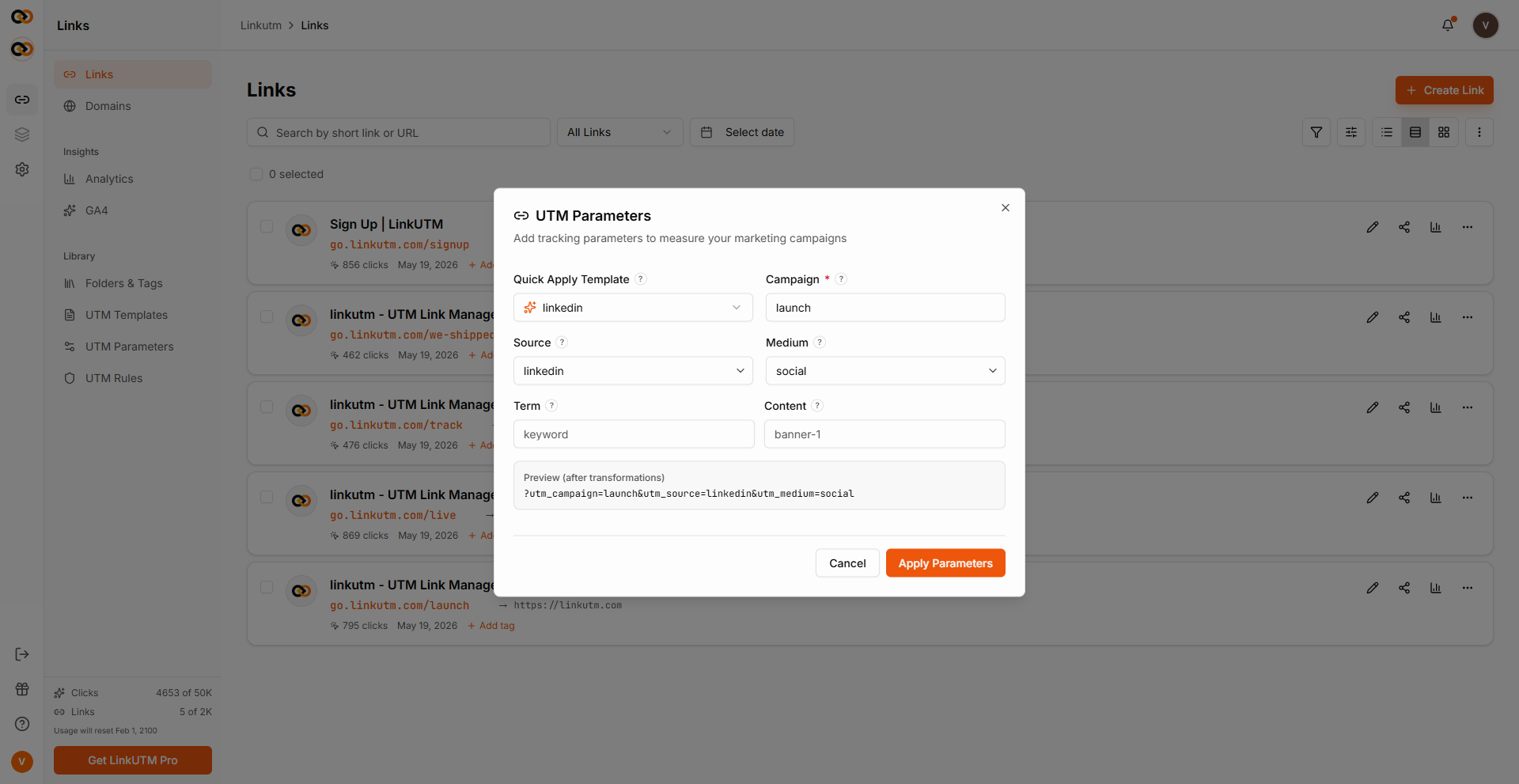View analytics for go.linkutm.com/live link

click(1436, 498)
